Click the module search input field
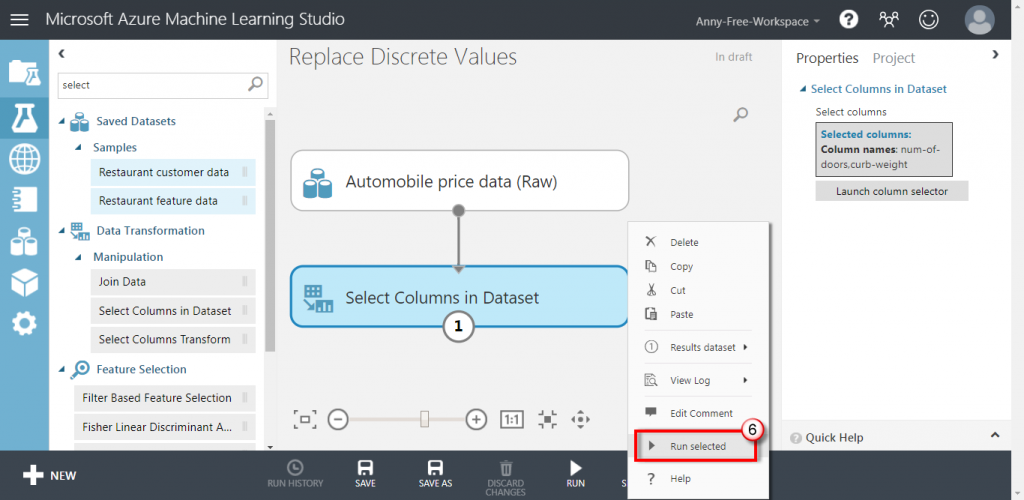Screen dimensions: 1024x500 [x=152, y=85]
